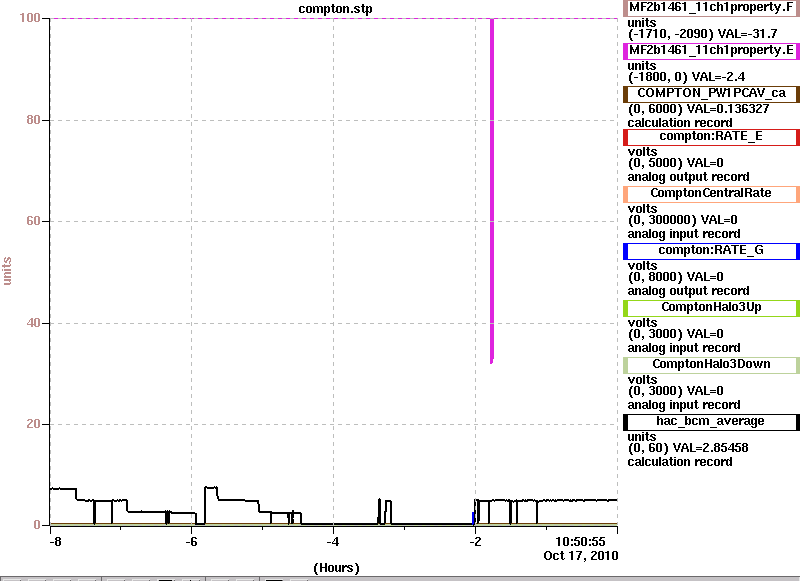The image size is (800, 581).
Task: Click the y-axis tick value 80
Action: point(33,120)
